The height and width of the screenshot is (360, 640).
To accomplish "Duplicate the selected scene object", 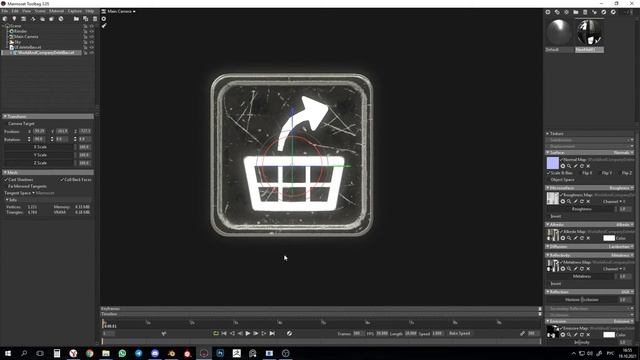I will tap(85, 19).
